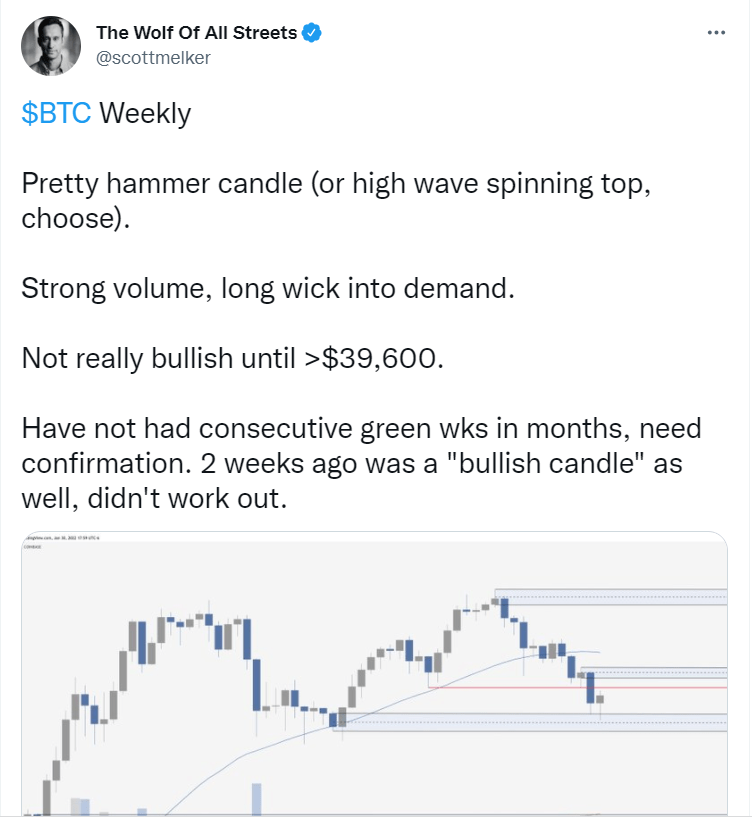The height and width of the screenshot is (826, 752).
Task: Click the Pretty hammer candle sentence
Action: (x=337, y=201)
